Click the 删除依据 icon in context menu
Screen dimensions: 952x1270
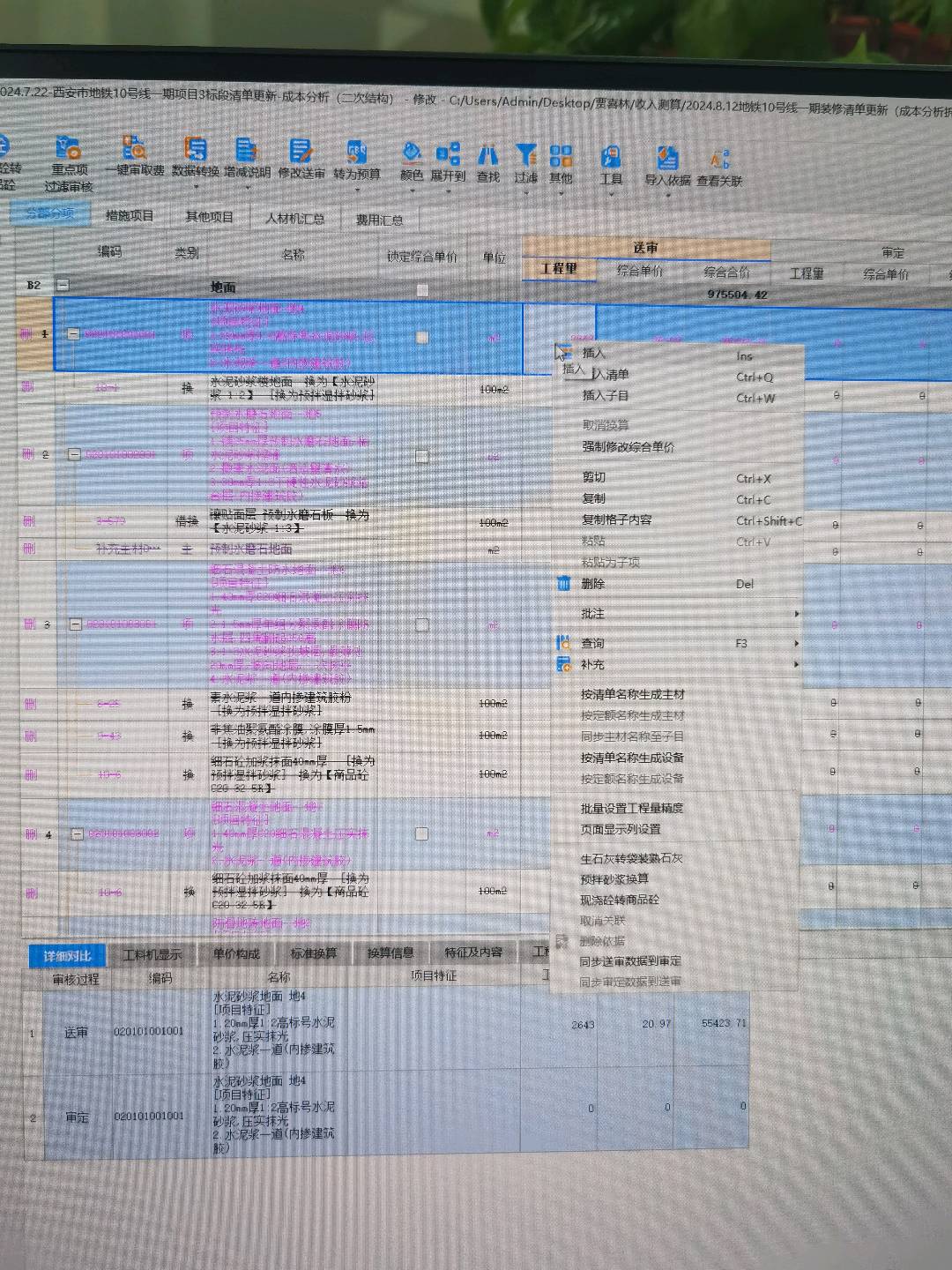(x=562, y=941)
